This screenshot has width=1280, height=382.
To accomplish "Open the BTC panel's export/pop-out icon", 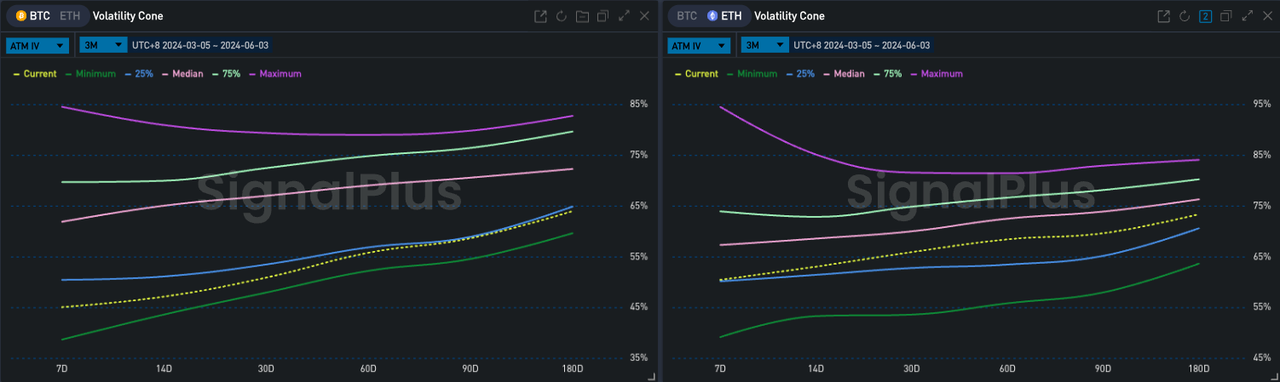I will click(541, 16).
